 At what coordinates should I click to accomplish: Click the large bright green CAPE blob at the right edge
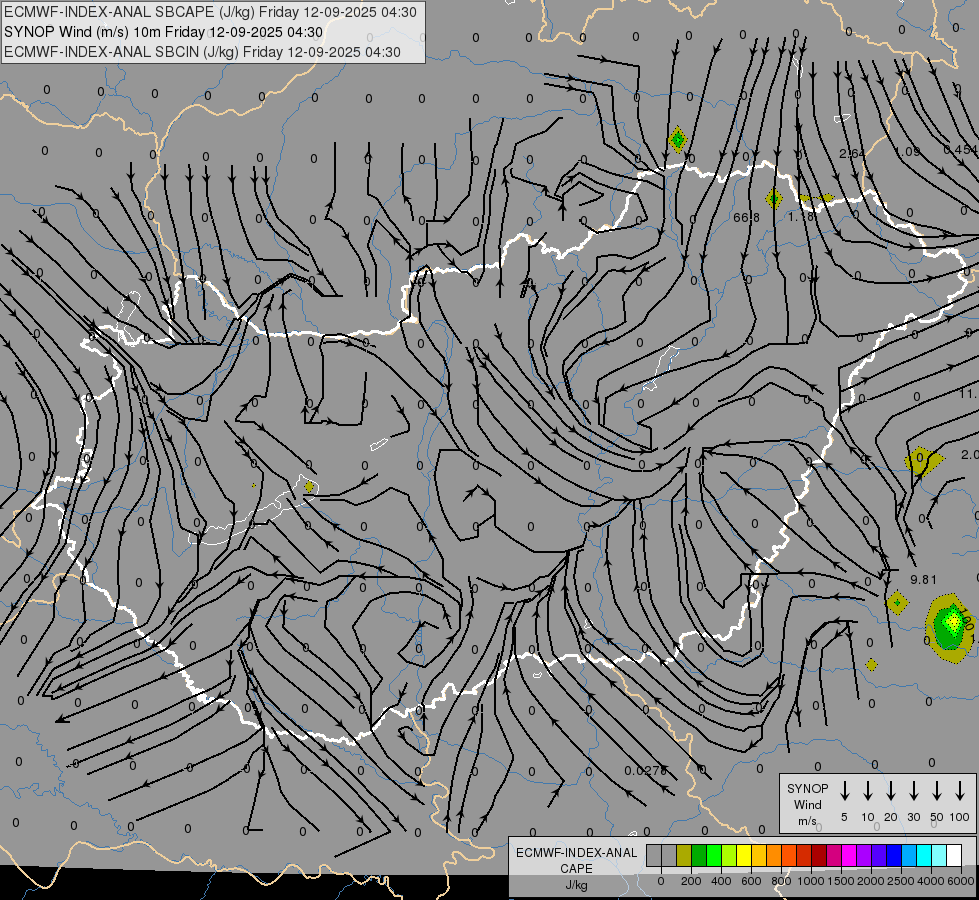point(950,628)
